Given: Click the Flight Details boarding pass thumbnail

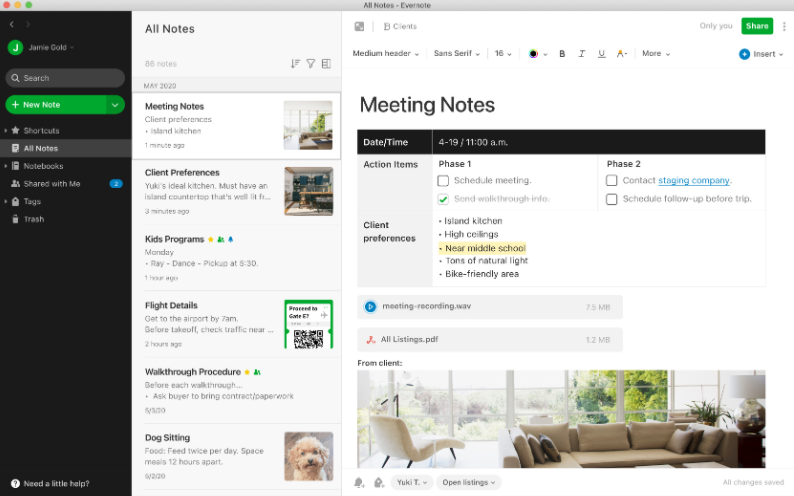Looking at the screenshot, I should tap(308, 324).
